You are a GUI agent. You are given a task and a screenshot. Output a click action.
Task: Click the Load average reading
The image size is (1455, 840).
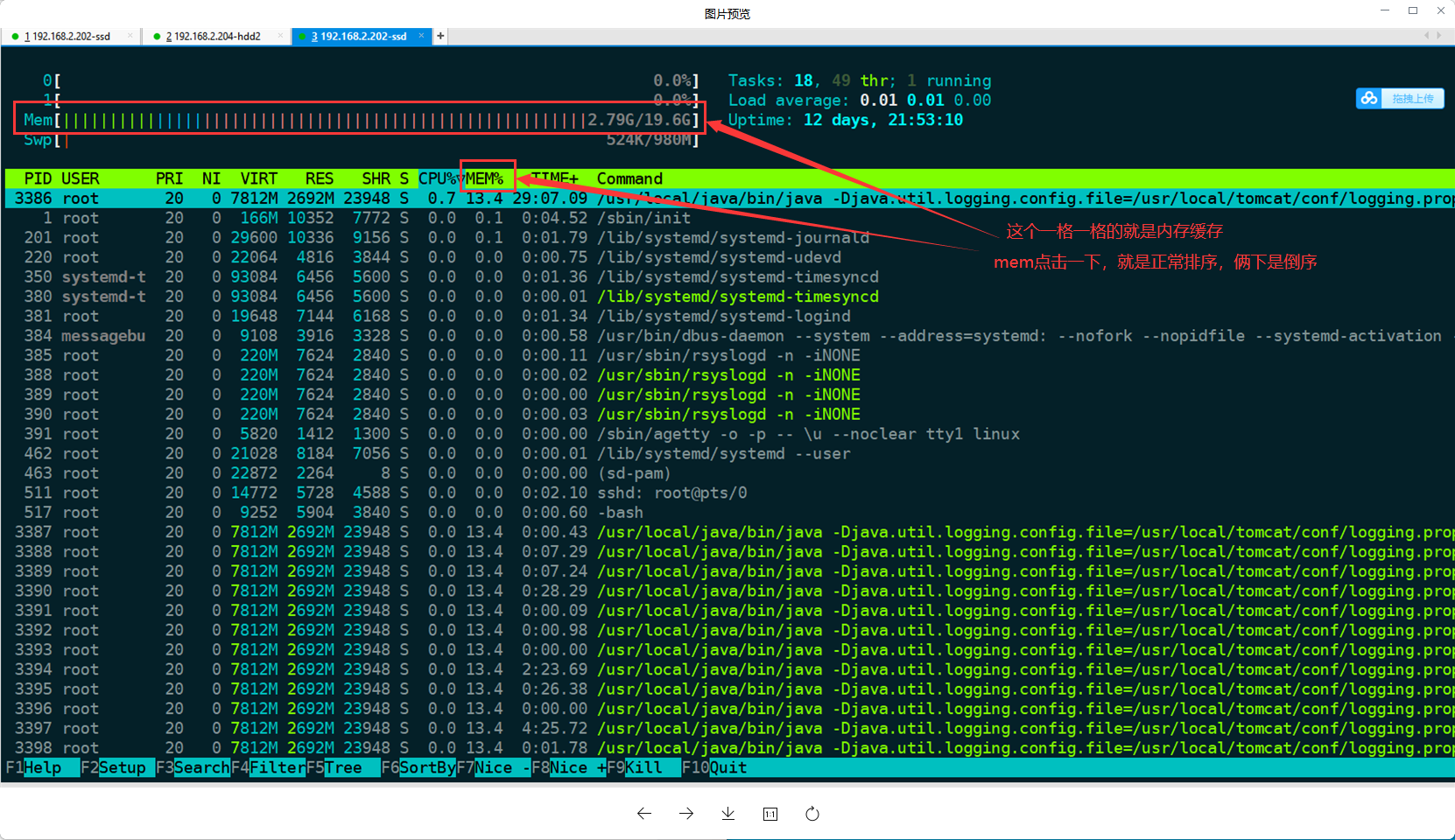[860, 101]
